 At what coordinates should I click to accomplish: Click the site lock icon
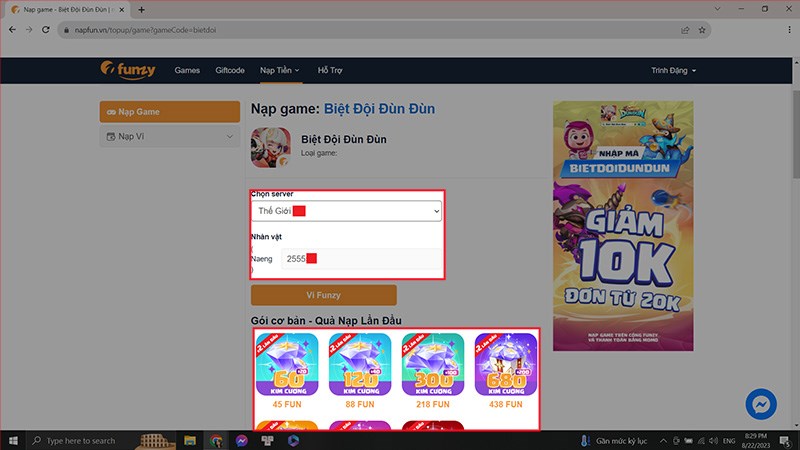66,30
